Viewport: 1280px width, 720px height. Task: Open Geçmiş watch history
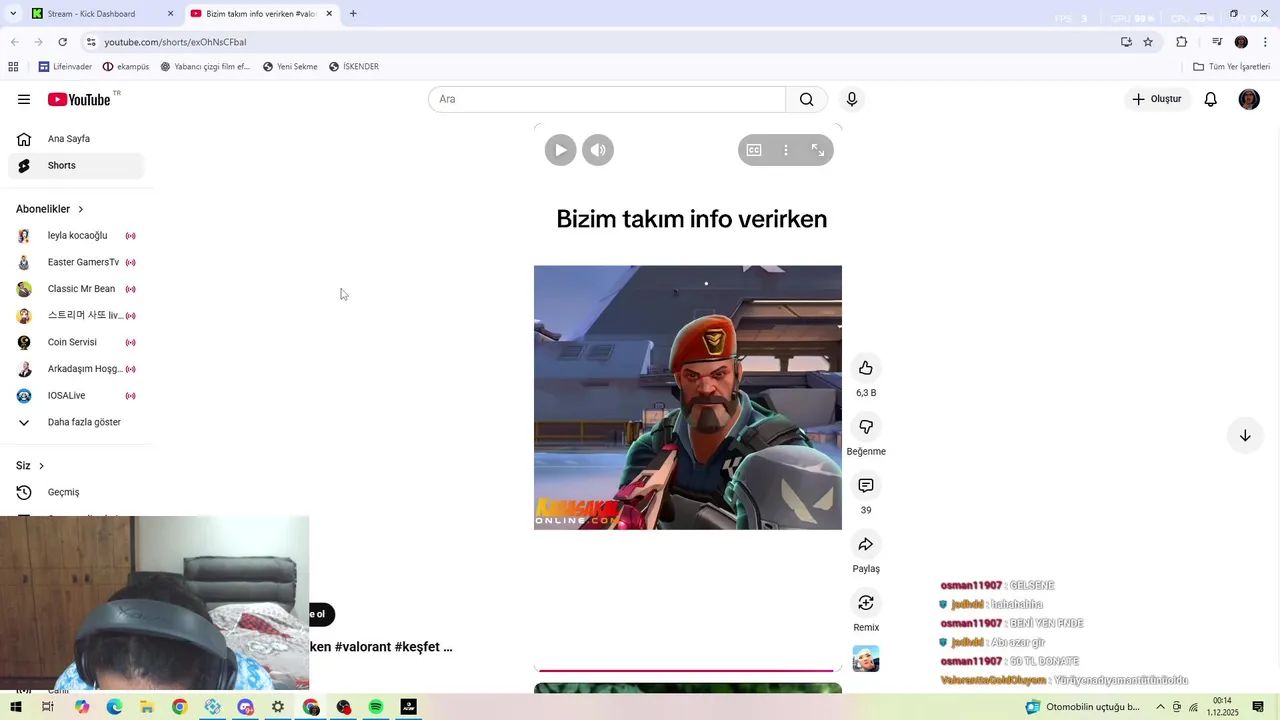coord(76,492)
